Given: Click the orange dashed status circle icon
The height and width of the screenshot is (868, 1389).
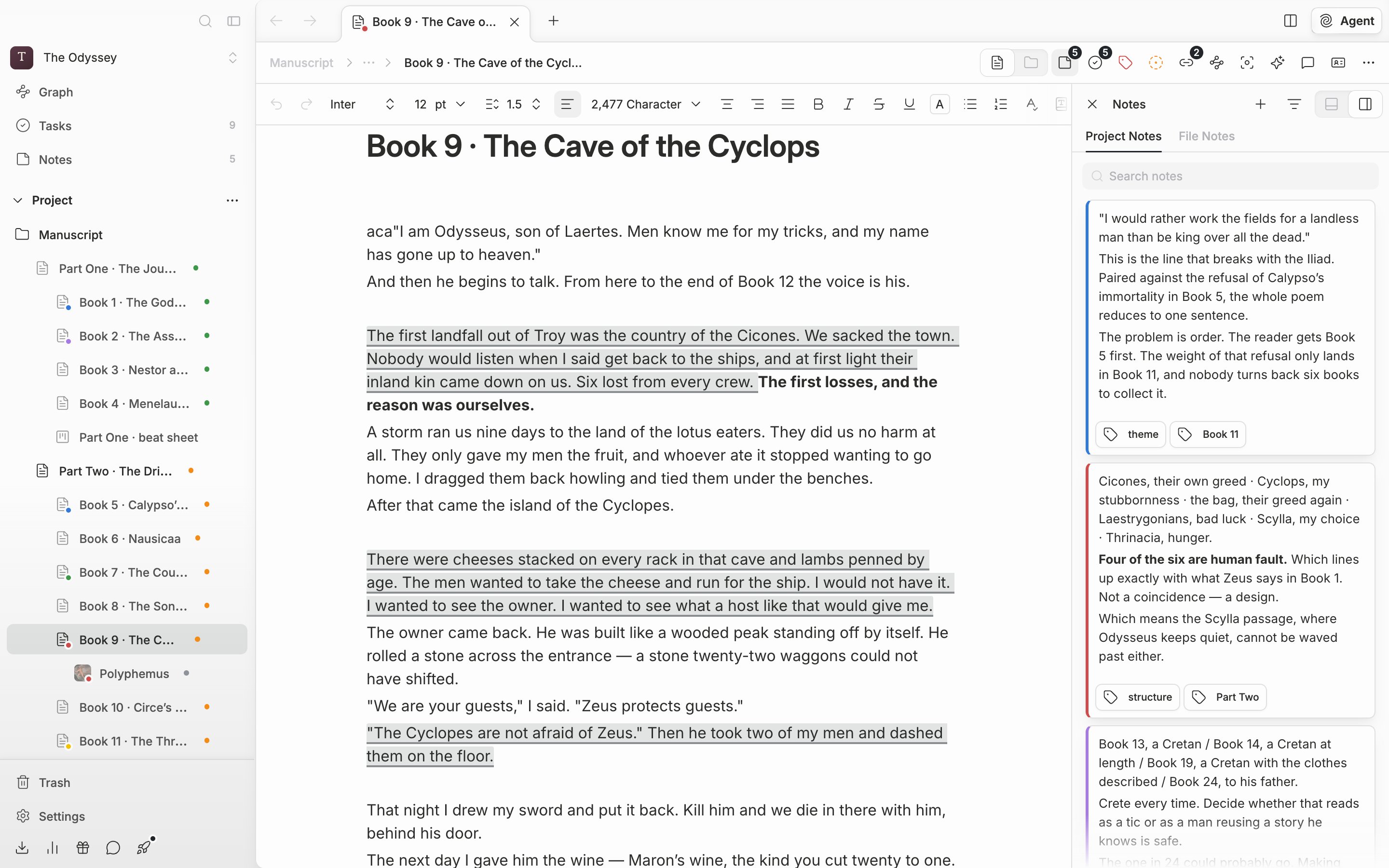Looking at the screenshot, I should tap(1156, 63).
